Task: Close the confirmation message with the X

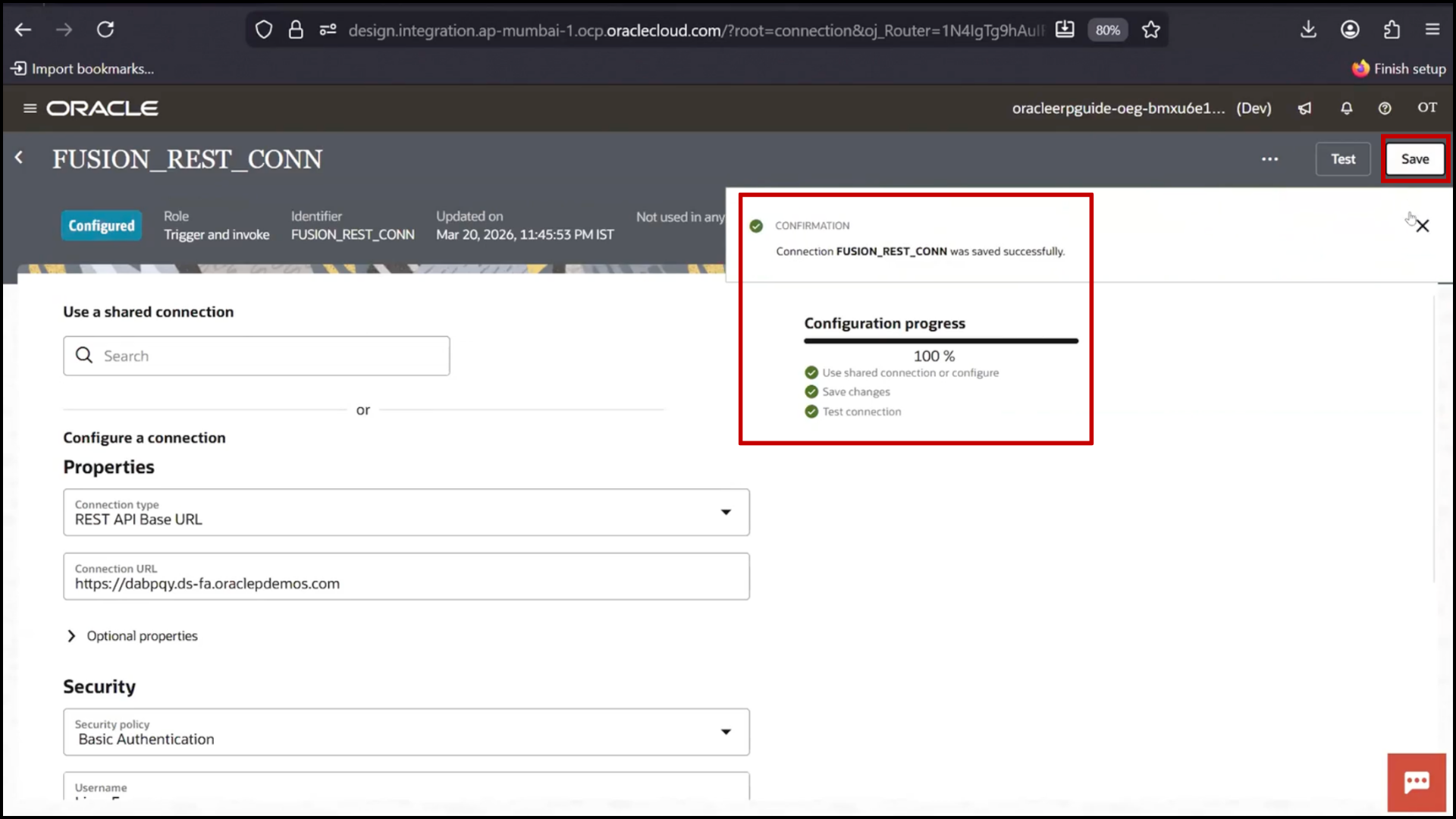Action: [1423, 226]
